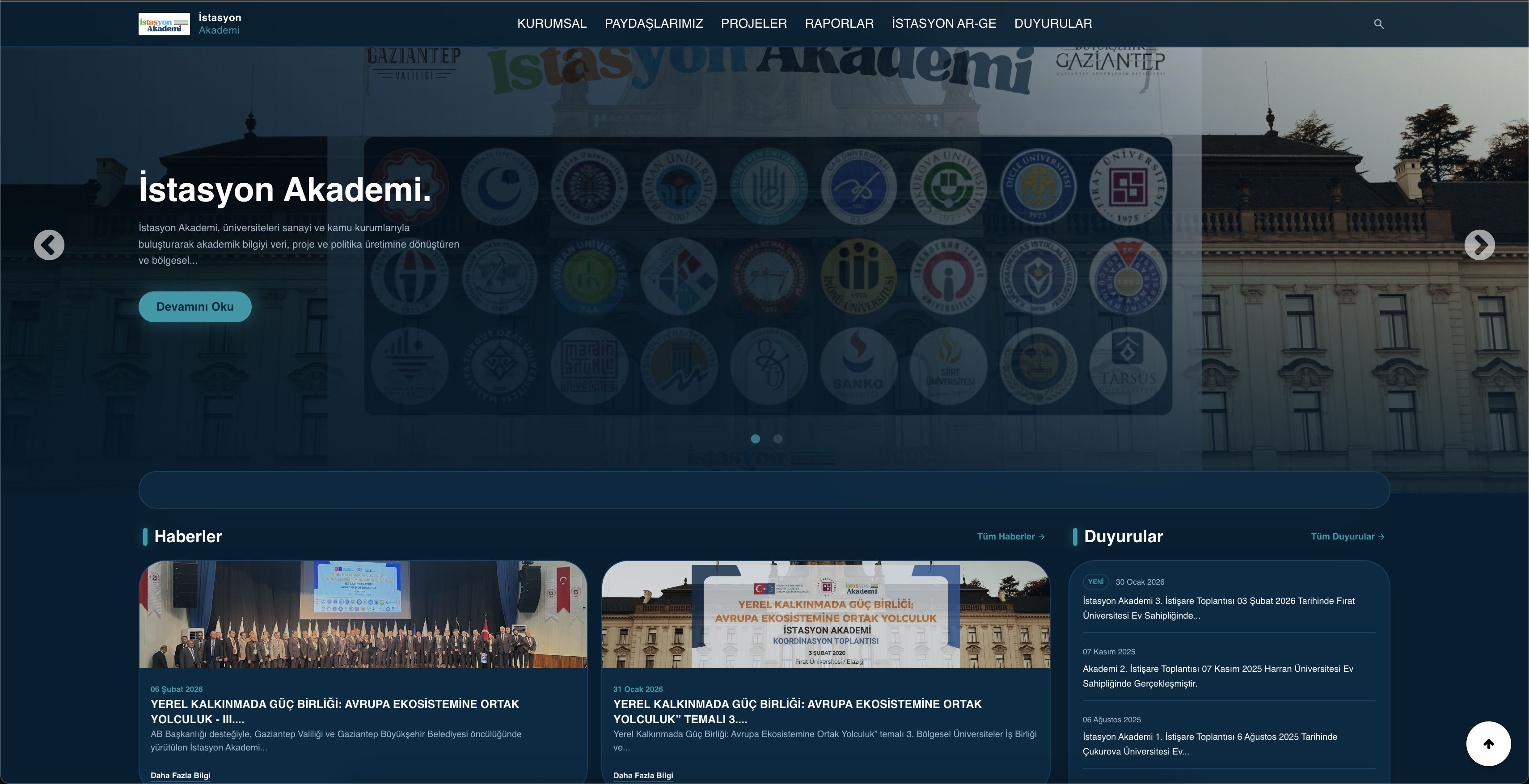Open the 06 Şubat 2026 news photo

[363, 614]
